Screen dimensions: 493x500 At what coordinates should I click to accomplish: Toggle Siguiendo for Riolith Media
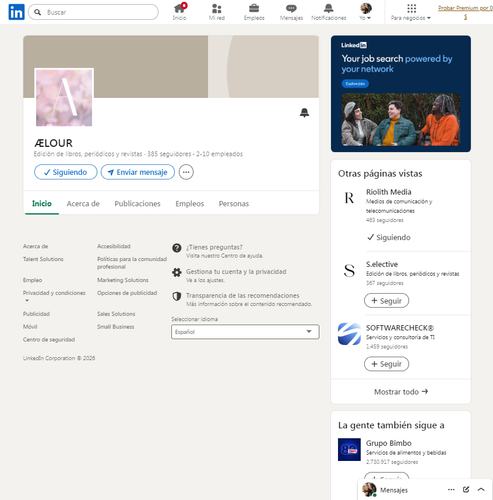389,237
